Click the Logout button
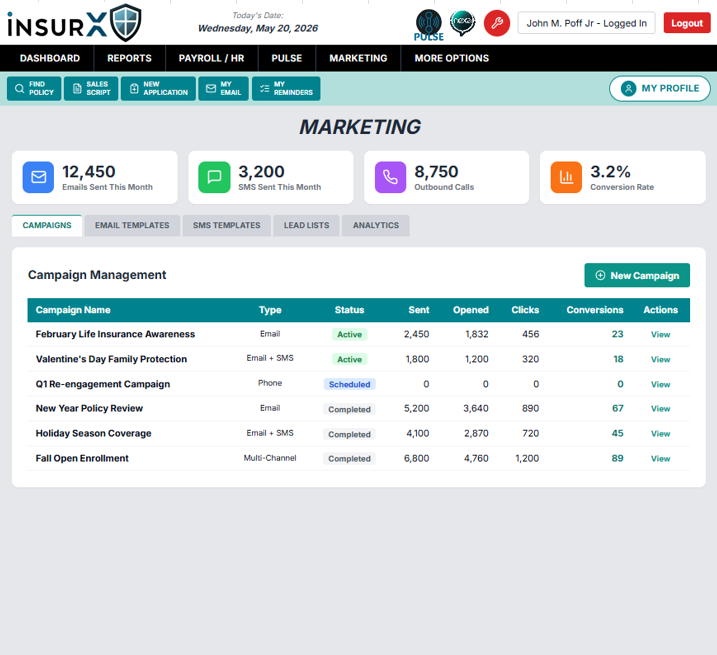The height and width of the screenshot is (655, 717). 687,23
